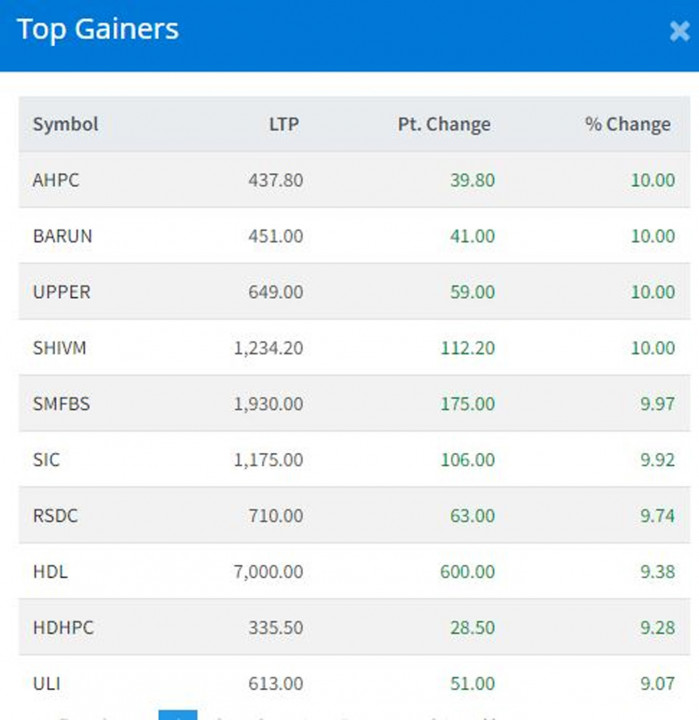Click the HDHPC symbol
The width and height of the screenshot is (699, 720).
[x=62, y=628]
